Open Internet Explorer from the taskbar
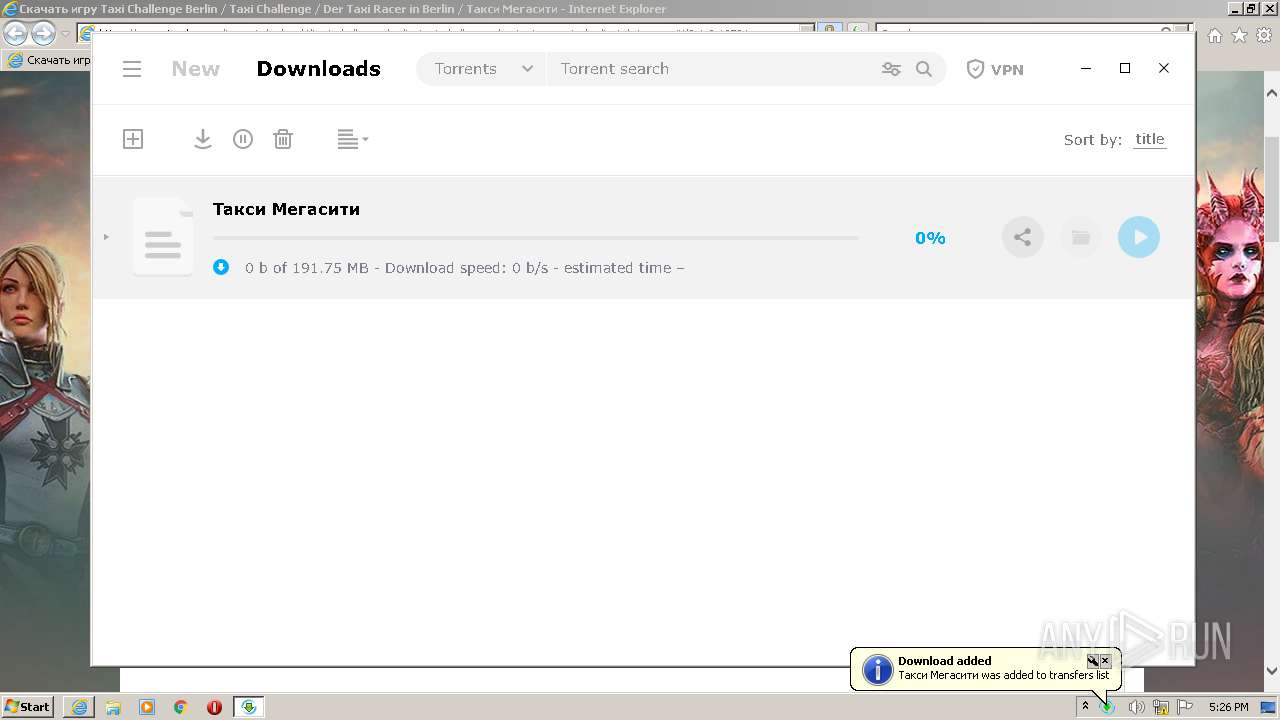The height and width of the screenshot is (720, 1280). pyautogui.click(x=79, y=707)
